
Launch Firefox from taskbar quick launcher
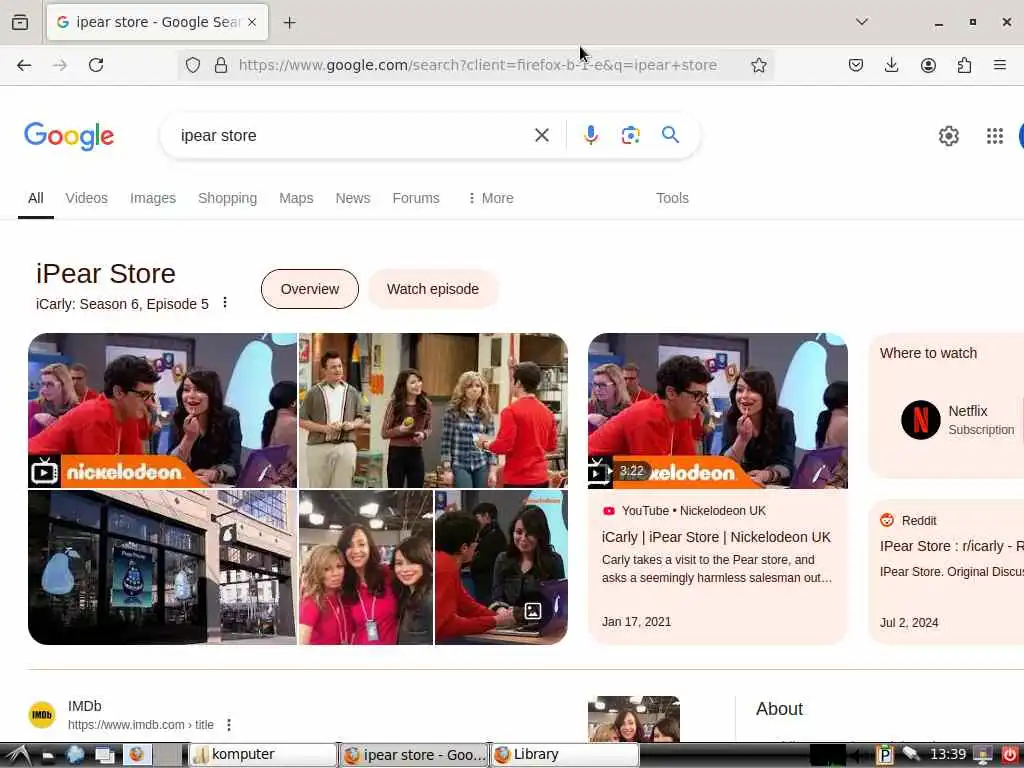136,755
